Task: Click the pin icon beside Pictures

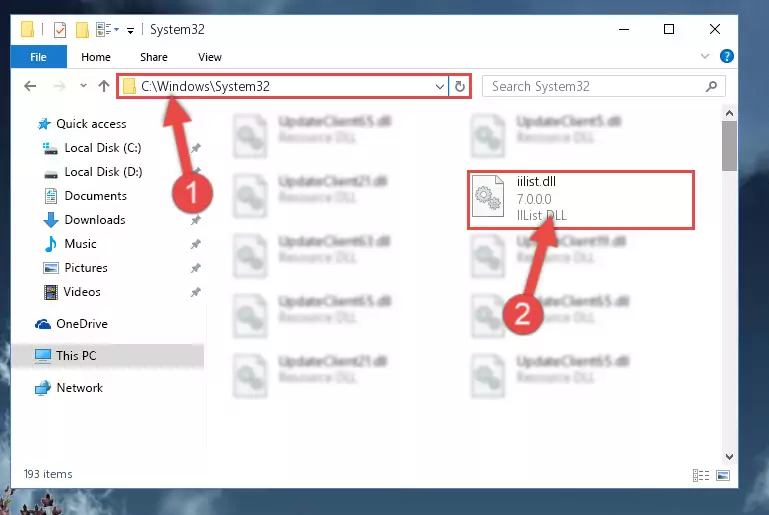Action: pos(195,268)
